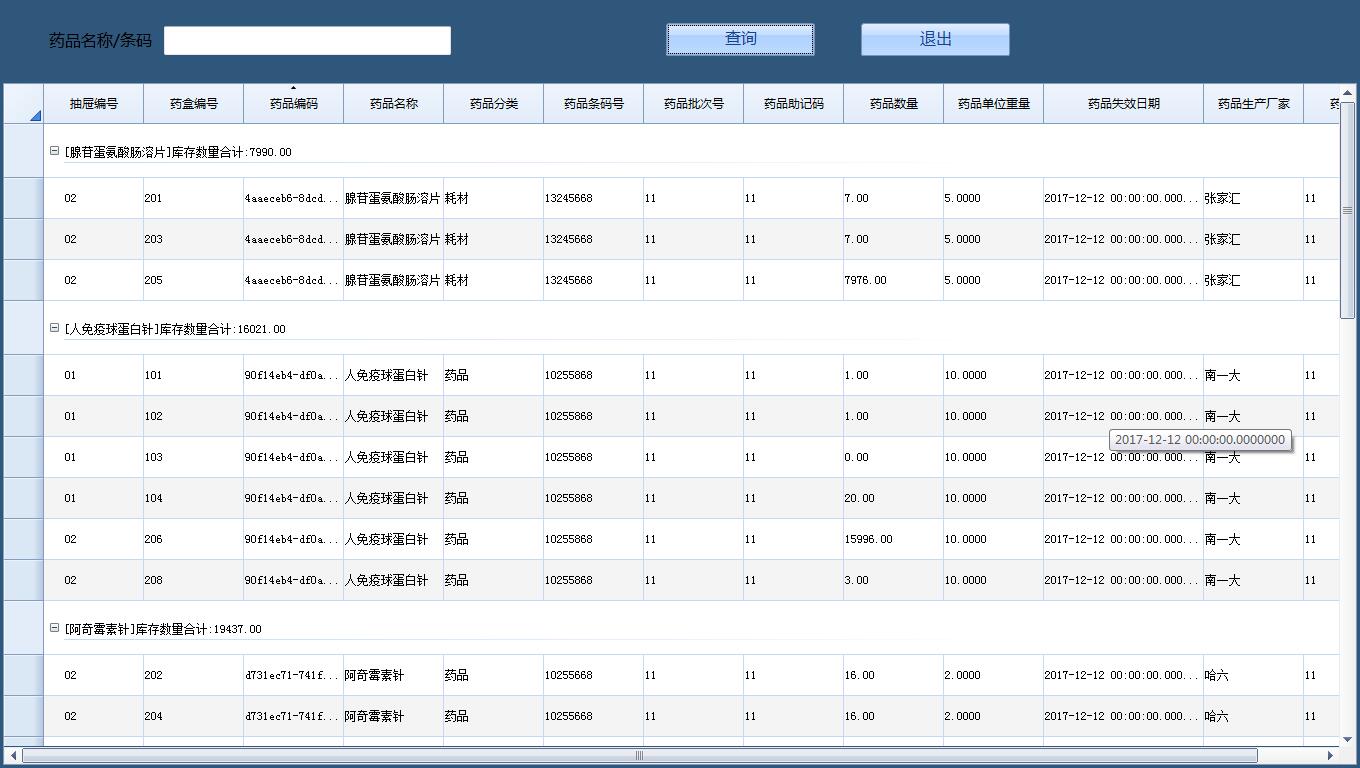Collapse the 阿奇霉素针 group

point(55,628)
